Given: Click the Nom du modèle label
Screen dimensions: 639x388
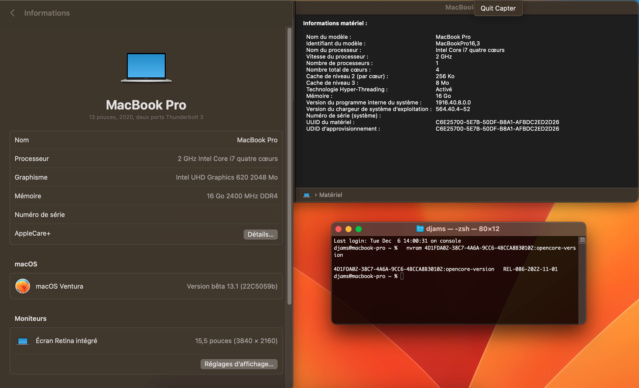Looking at the screenshot, I should tap(328, 37).
